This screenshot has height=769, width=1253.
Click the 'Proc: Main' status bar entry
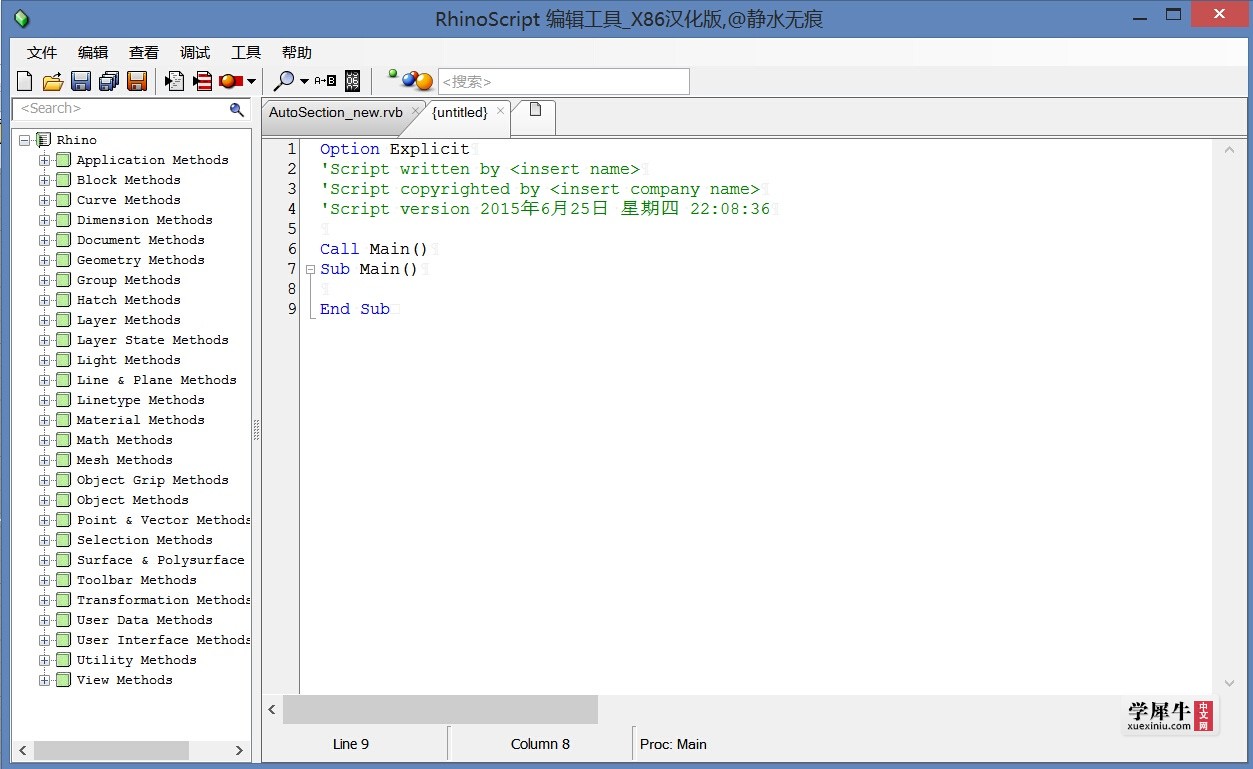(x=673, y=744)
